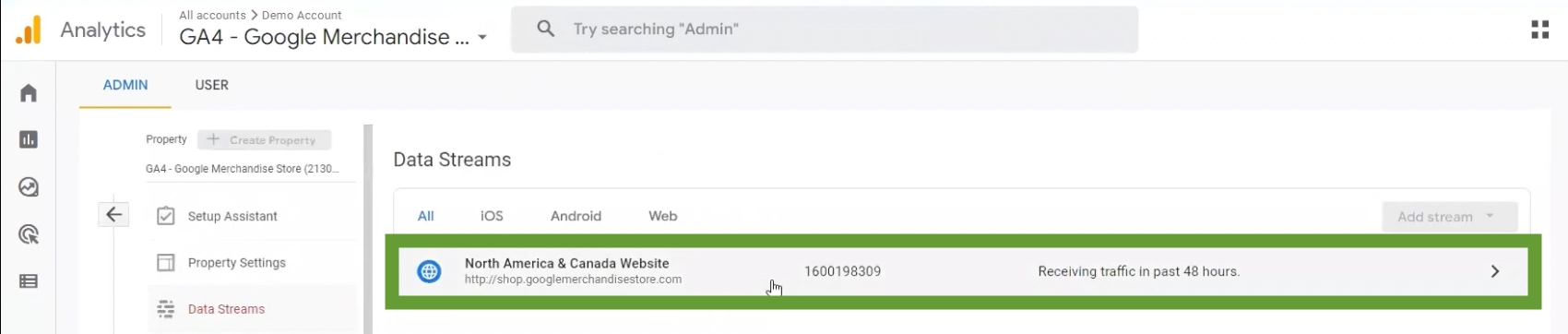The height and width of the screenshot is (334, 1568).
Task: Select the Android streams tab
Action: (x=576, y=216)
